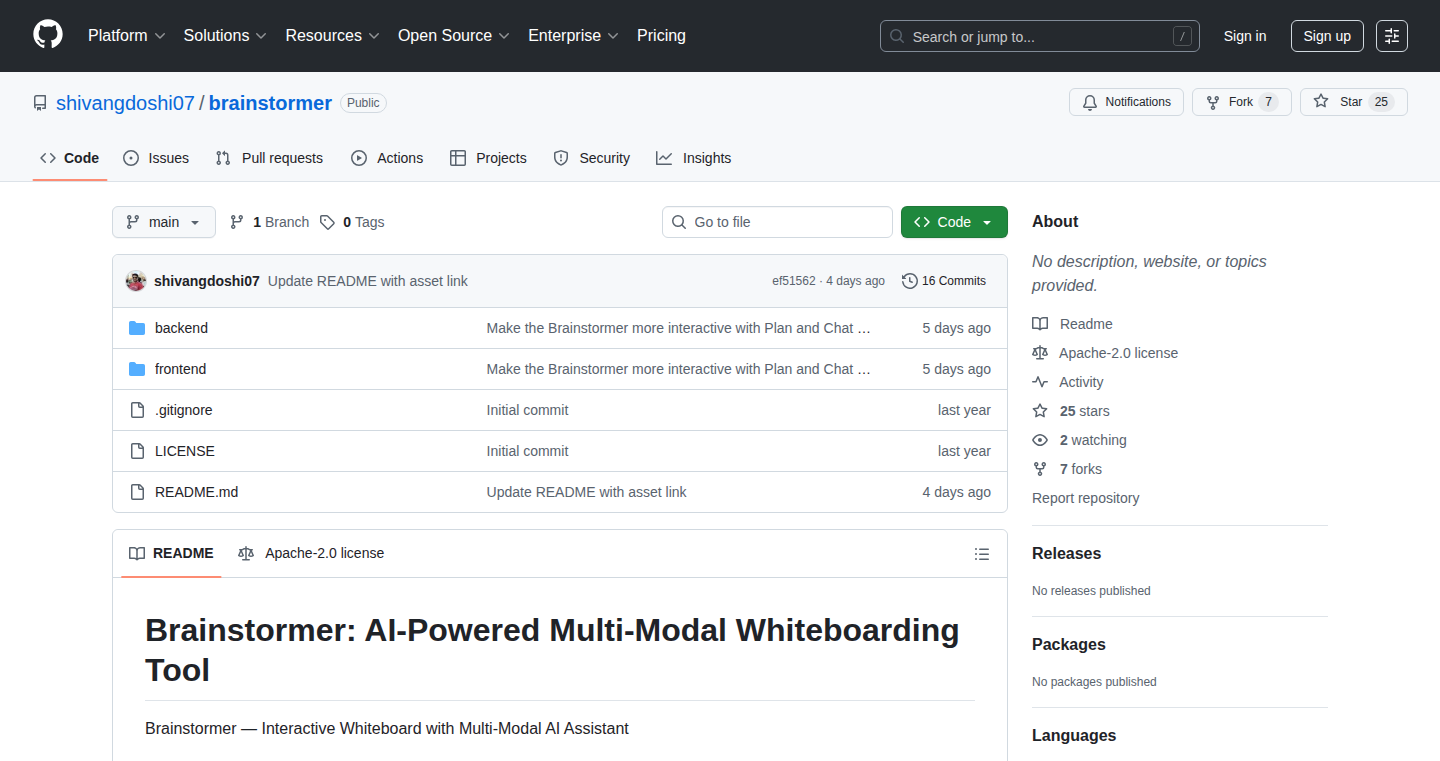Expand the Resources menu
This screenshot has width=1440, height=761.
point(332,36)
